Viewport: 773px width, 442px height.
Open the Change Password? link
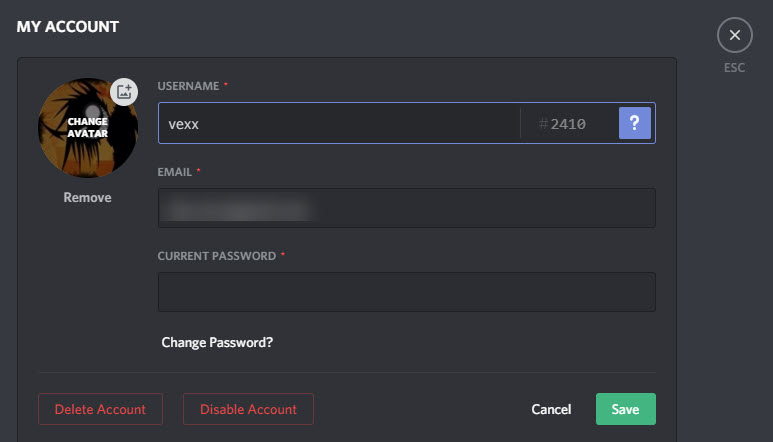coord(217,342)
